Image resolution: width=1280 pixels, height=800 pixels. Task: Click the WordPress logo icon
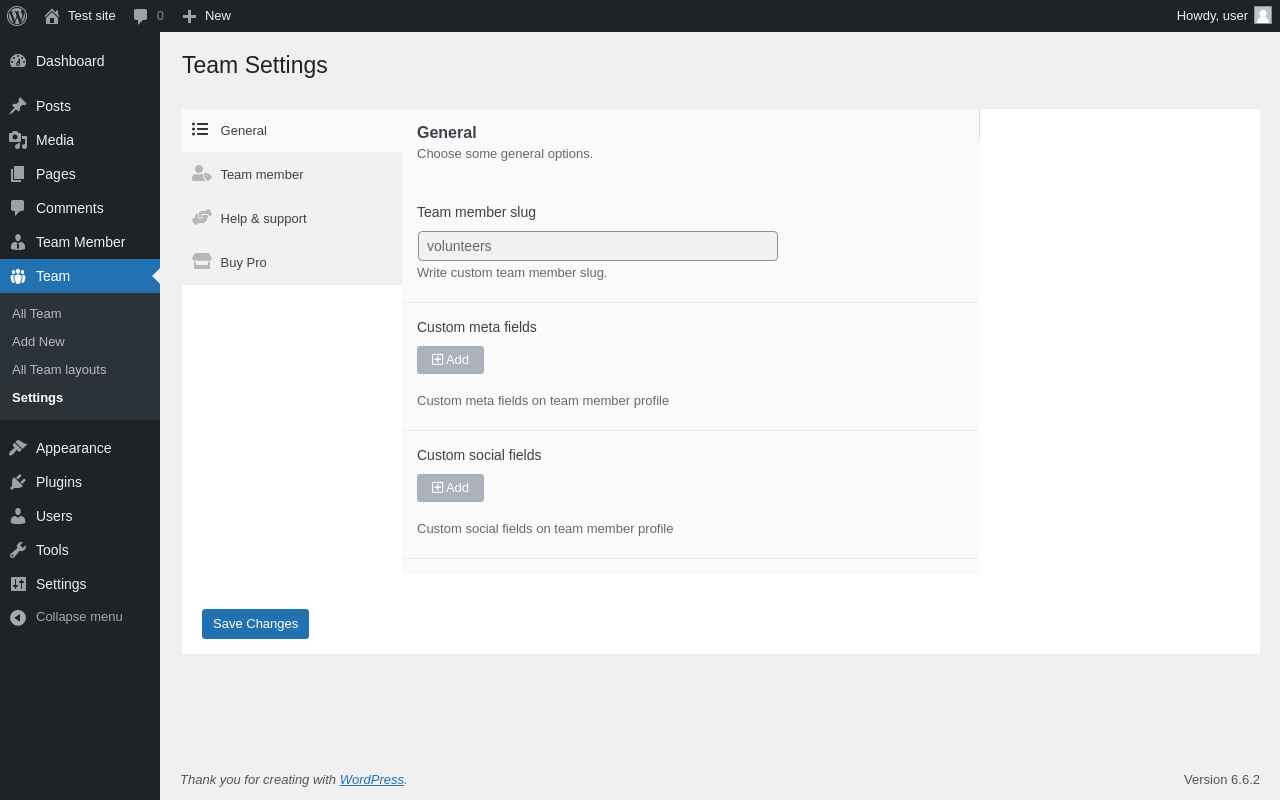click(17, 16)
